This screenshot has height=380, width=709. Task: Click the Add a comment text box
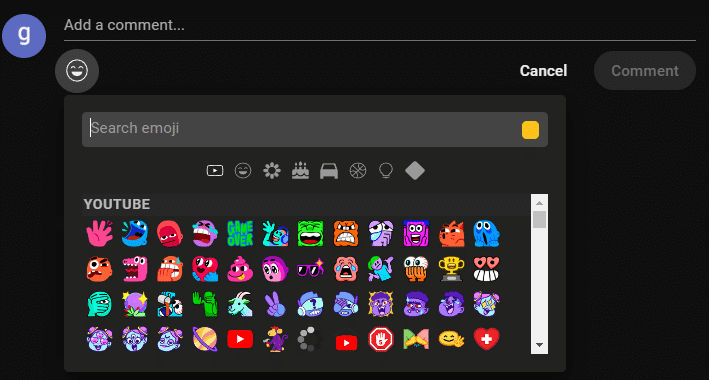[380, 25]
